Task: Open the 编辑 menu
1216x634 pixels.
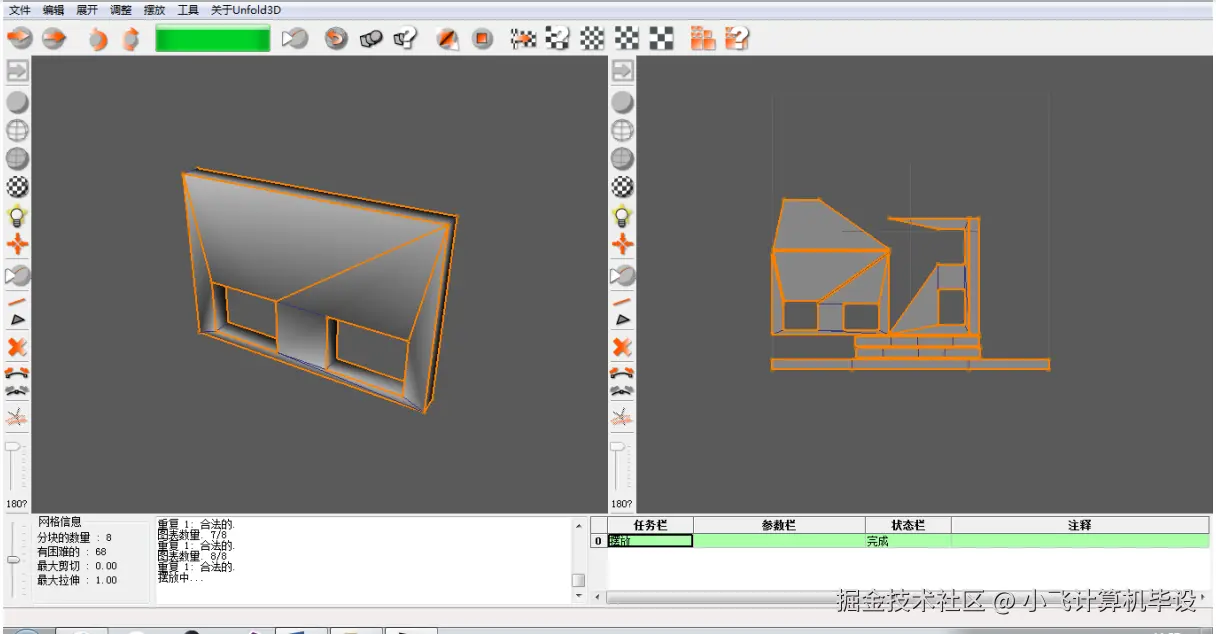Action: [x=53, y=10]
